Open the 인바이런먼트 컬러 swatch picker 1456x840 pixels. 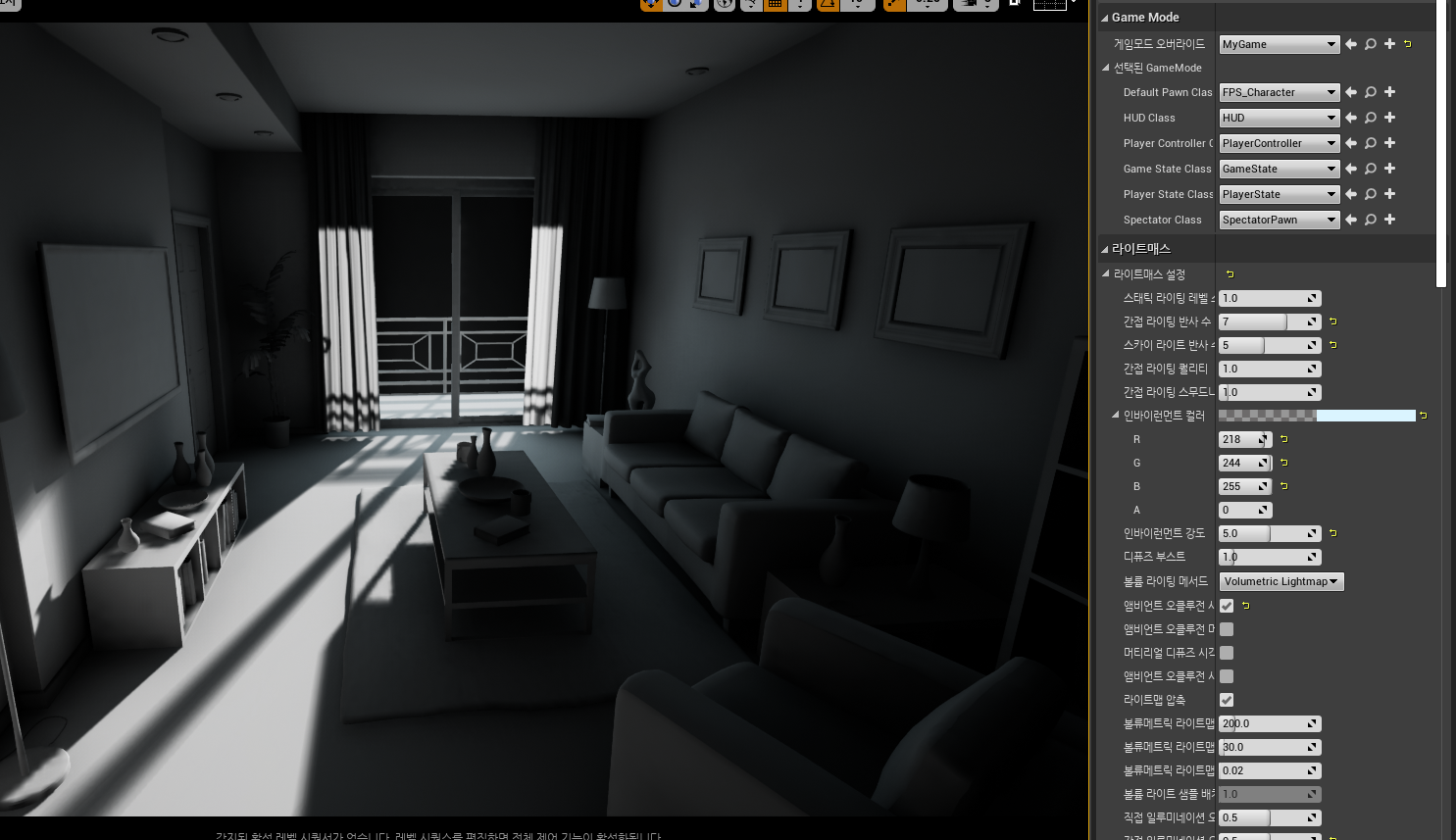tap(1317, 416)
